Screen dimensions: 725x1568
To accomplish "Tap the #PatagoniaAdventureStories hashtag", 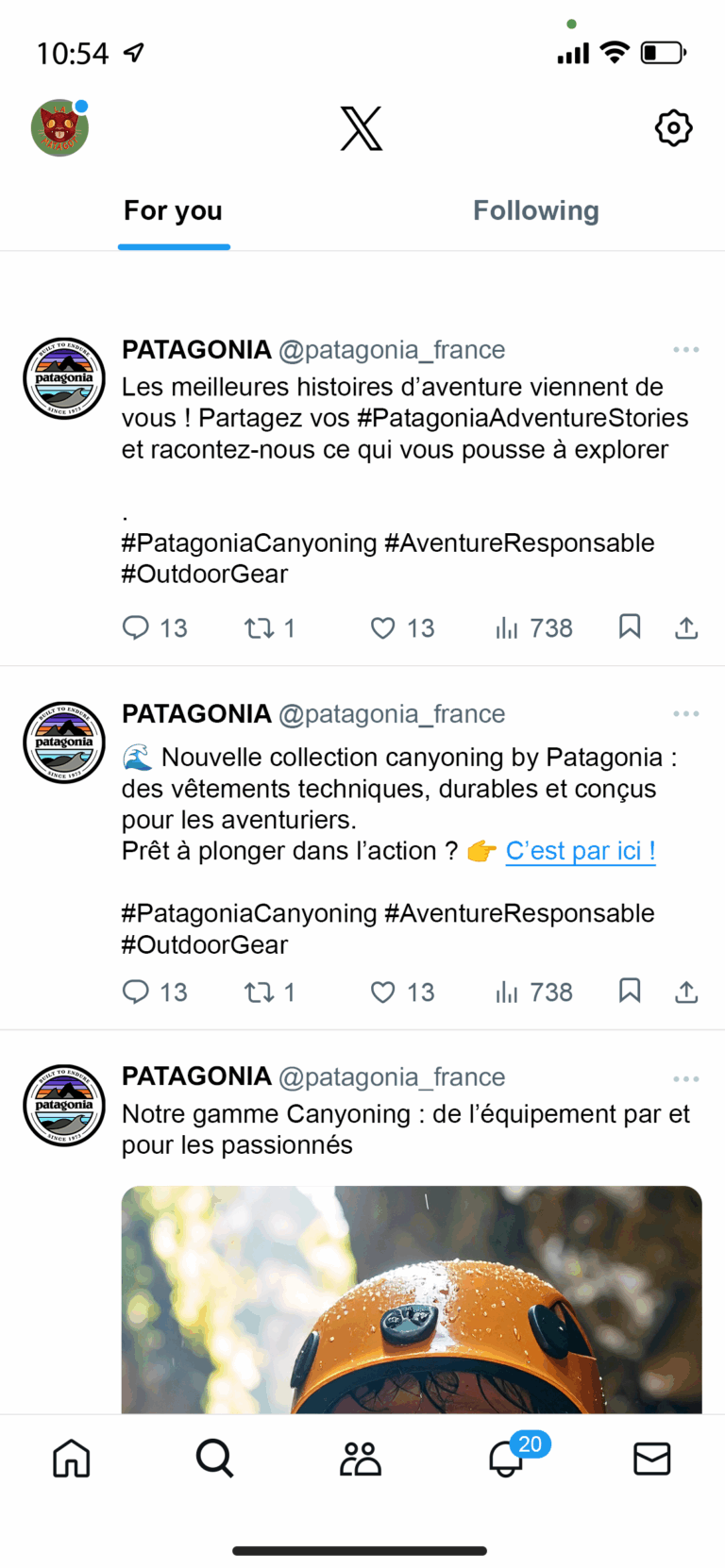I will (x=522, y=418).
